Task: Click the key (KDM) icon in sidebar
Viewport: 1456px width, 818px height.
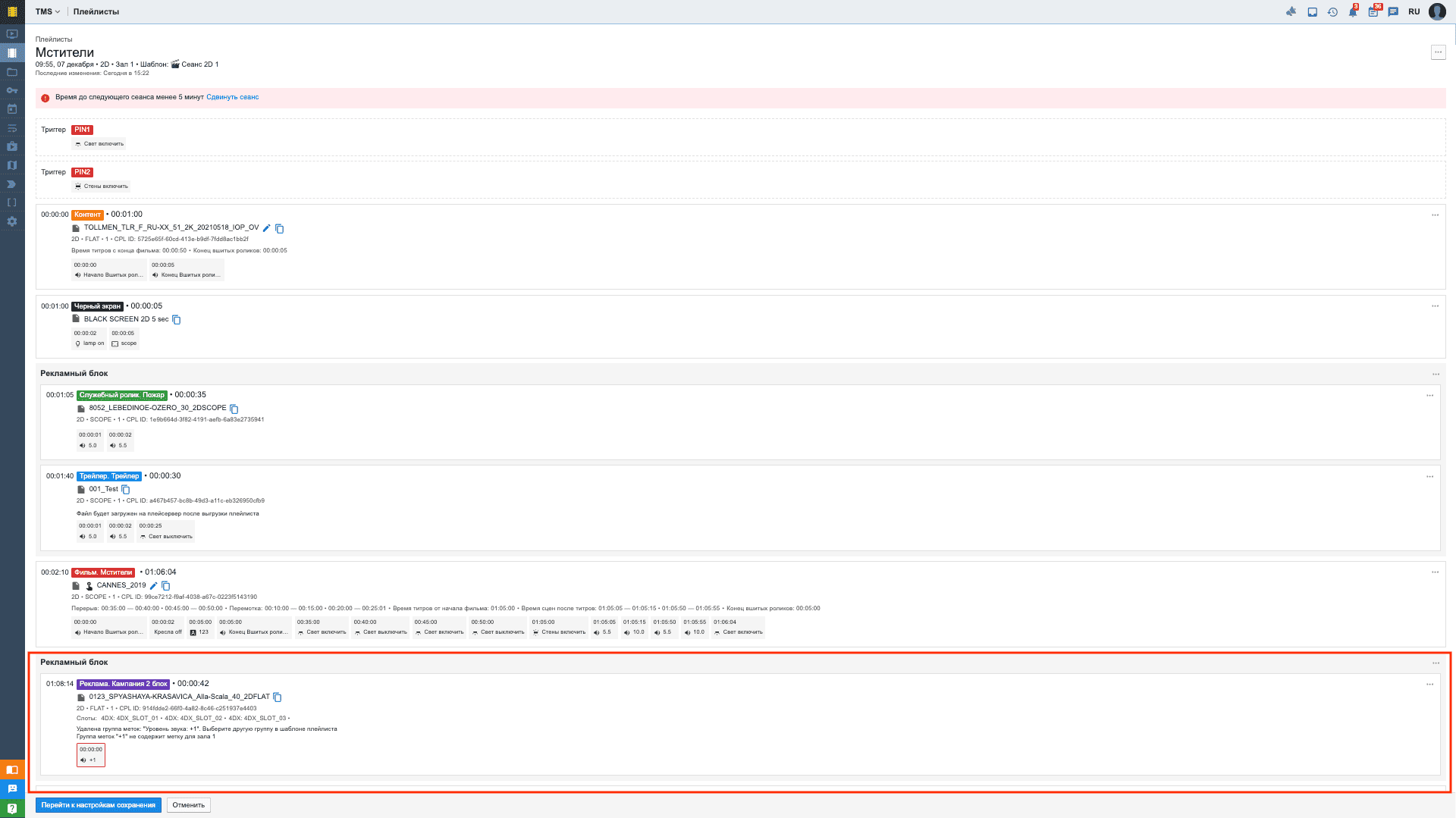Action: (x=12, y=91)
